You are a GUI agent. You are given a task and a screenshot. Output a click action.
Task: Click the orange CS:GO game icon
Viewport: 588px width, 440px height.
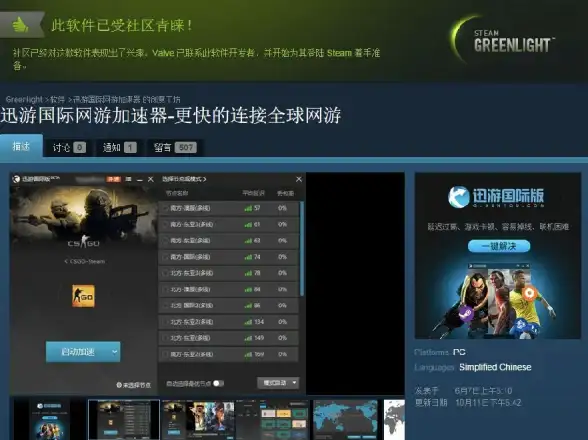point(83,296)
